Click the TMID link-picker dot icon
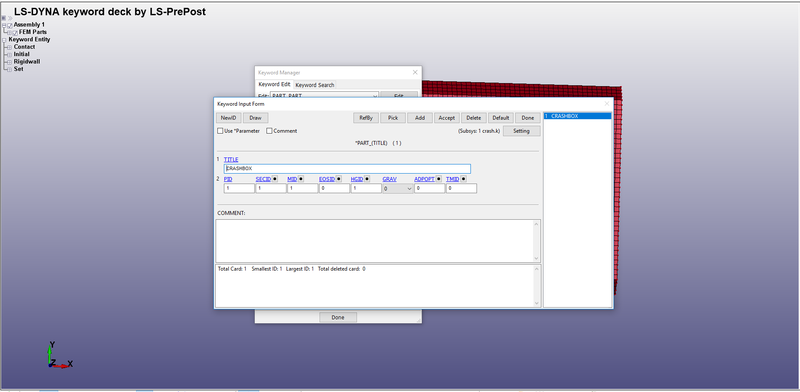Screen dimensions: 800x392 tap(463, 179)
